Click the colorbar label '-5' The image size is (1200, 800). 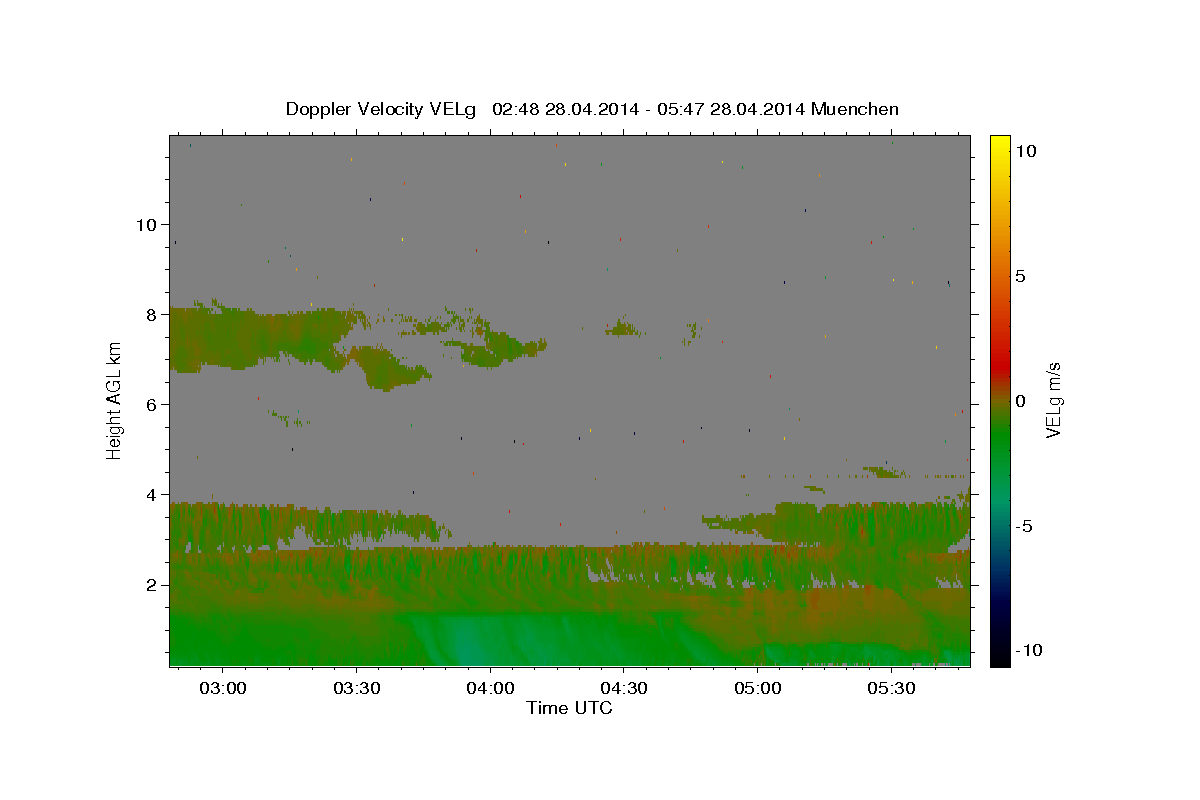(x=1023, y=526)
